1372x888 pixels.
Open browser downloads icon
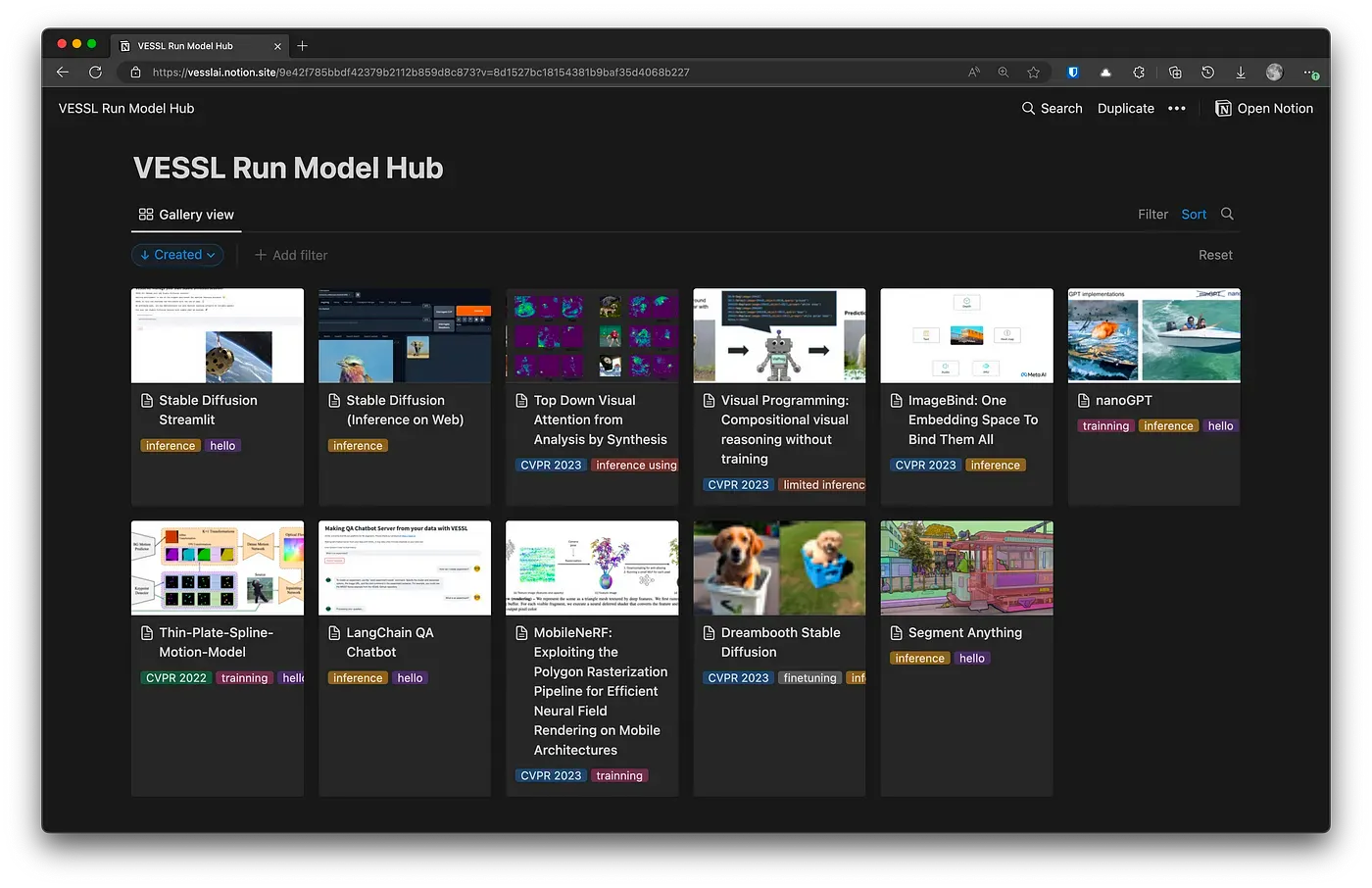[x=1241, y=73]
